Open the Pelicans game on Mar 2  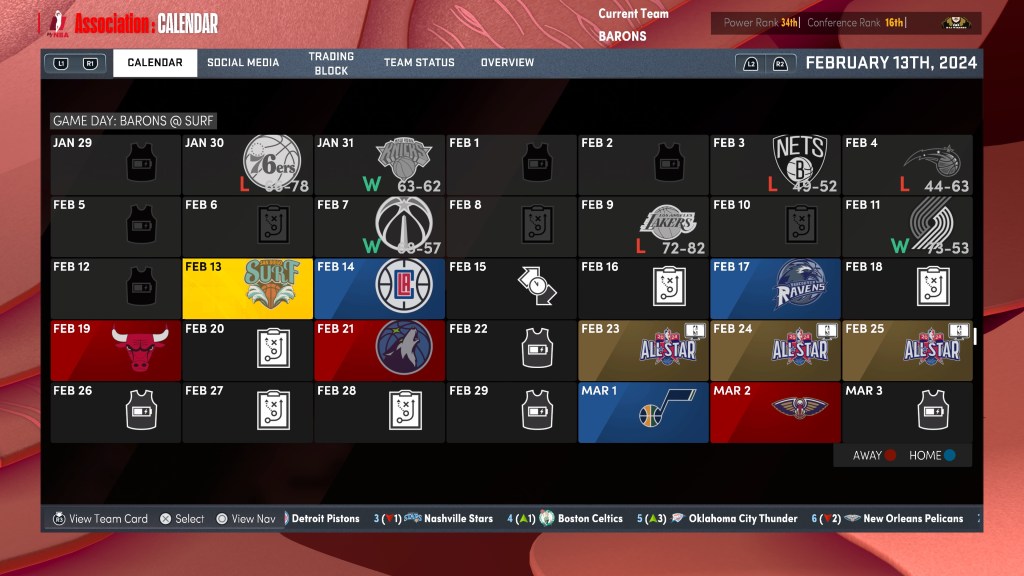coord(799,408)
